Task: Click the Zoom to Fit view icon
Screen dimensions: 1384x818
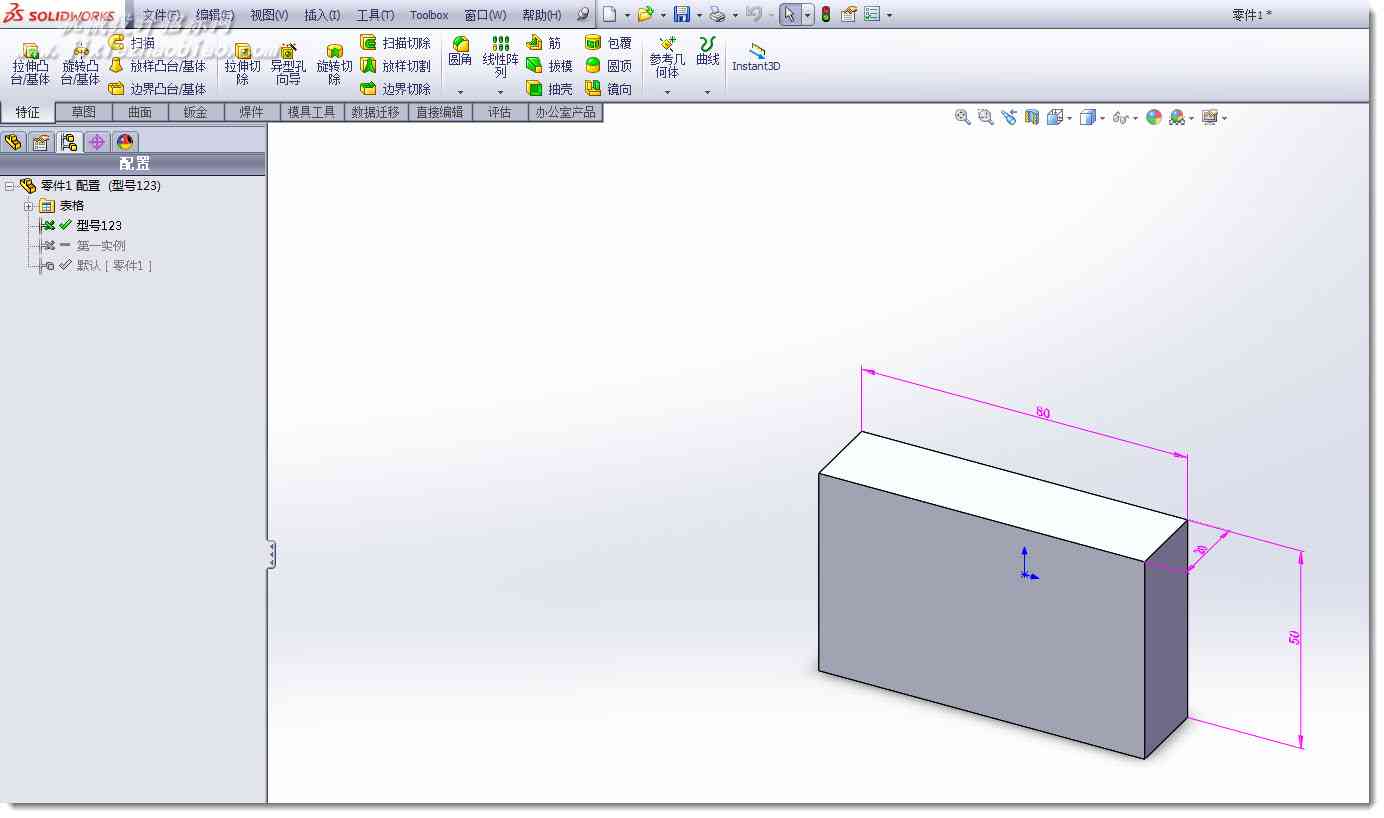Action: tap(963, 117)
